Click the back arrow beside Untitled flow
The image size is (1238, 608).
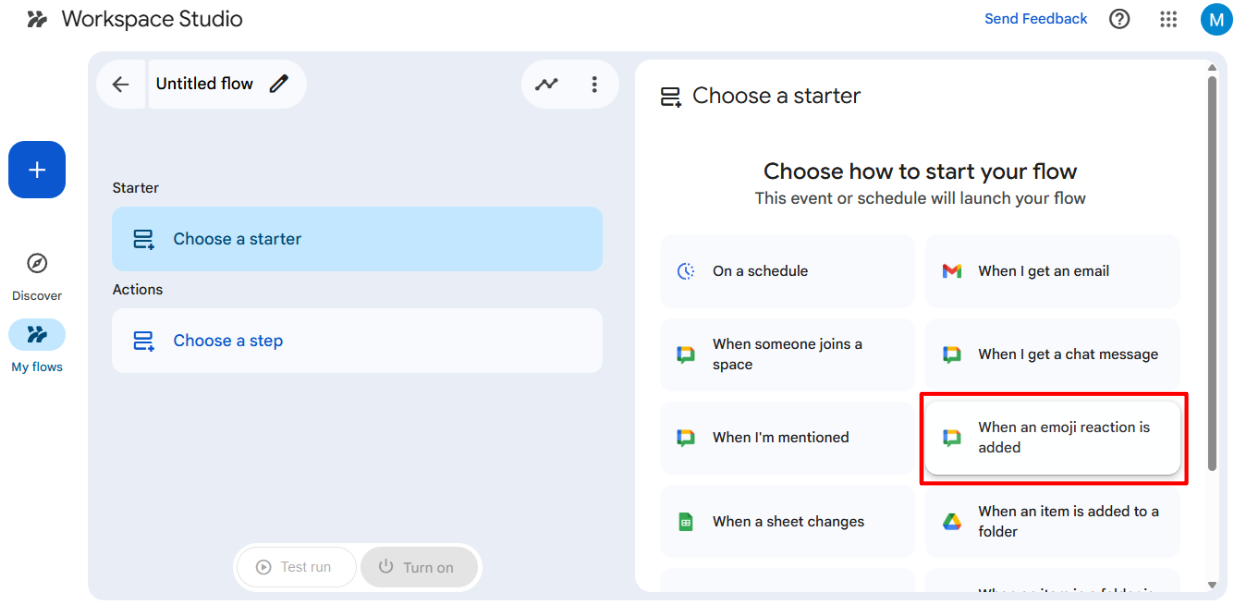point(121,85)
